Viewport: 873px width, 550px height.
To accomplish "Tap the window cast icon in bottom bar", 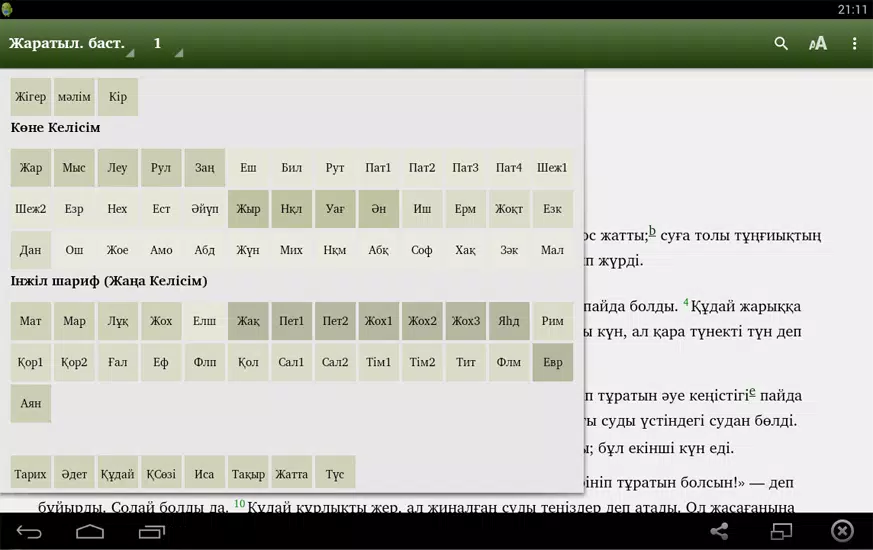I will (781, 531).
